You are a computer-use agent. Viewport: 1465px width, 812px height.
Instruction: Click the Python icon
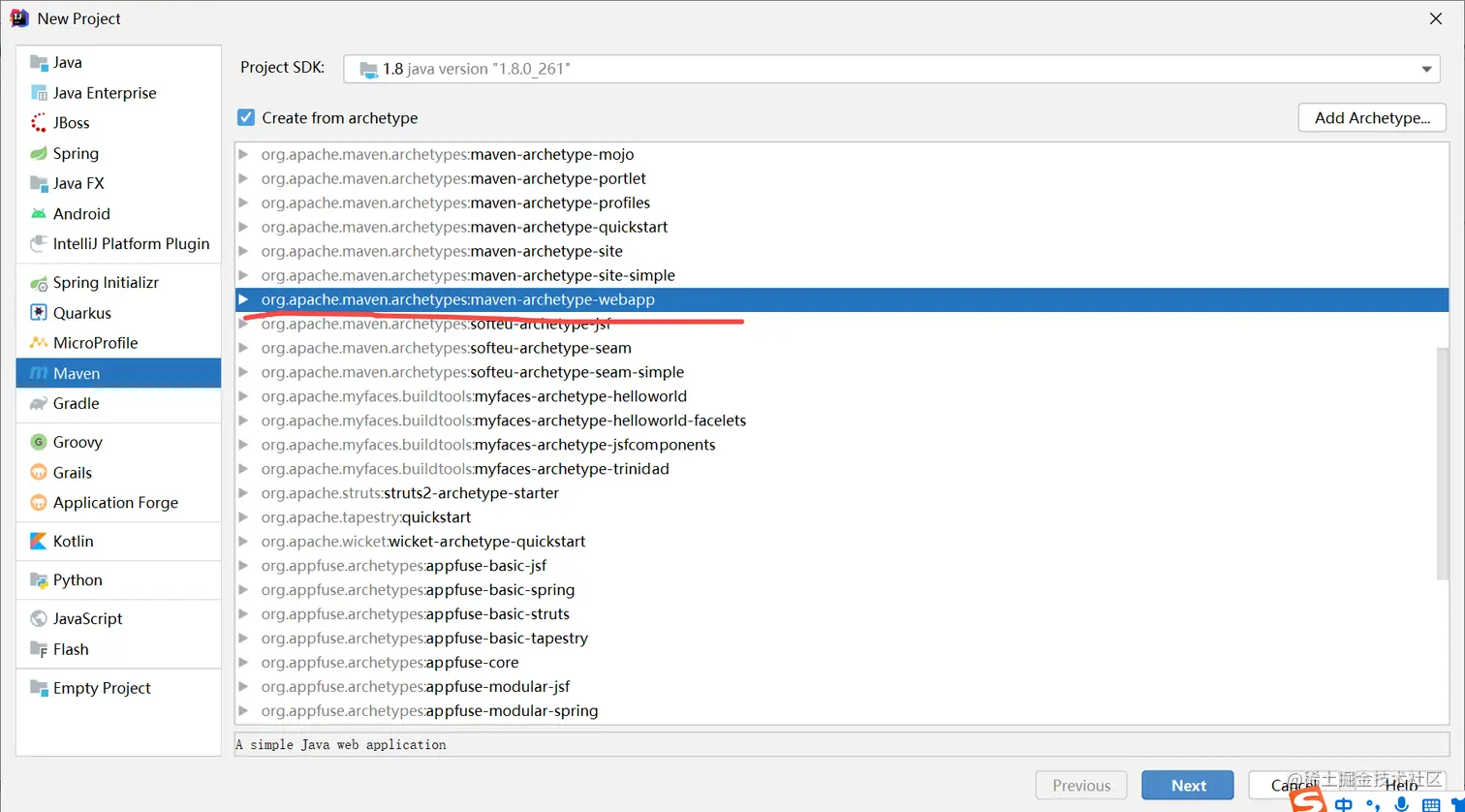click(x=39, y=580)
